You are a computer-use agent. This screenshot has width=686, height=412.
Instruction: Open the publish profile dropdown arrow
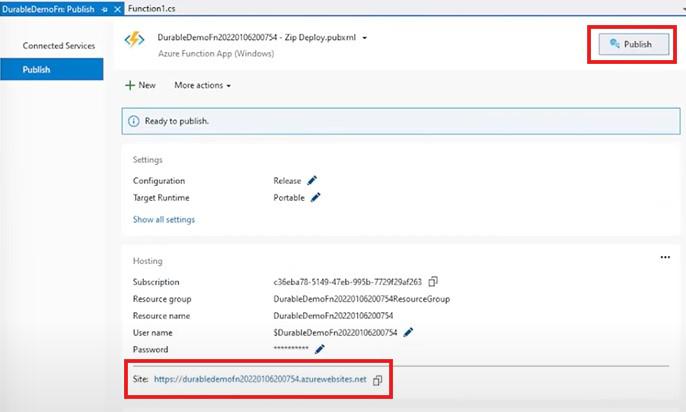click(x=364, y=38)
